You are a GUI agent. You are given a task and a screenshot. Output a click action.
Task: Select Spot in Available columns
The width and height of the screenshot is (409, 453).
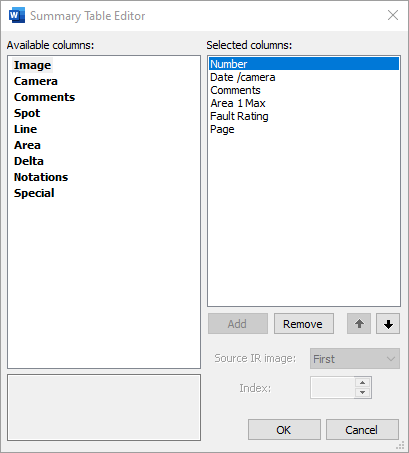coord(27,113)
